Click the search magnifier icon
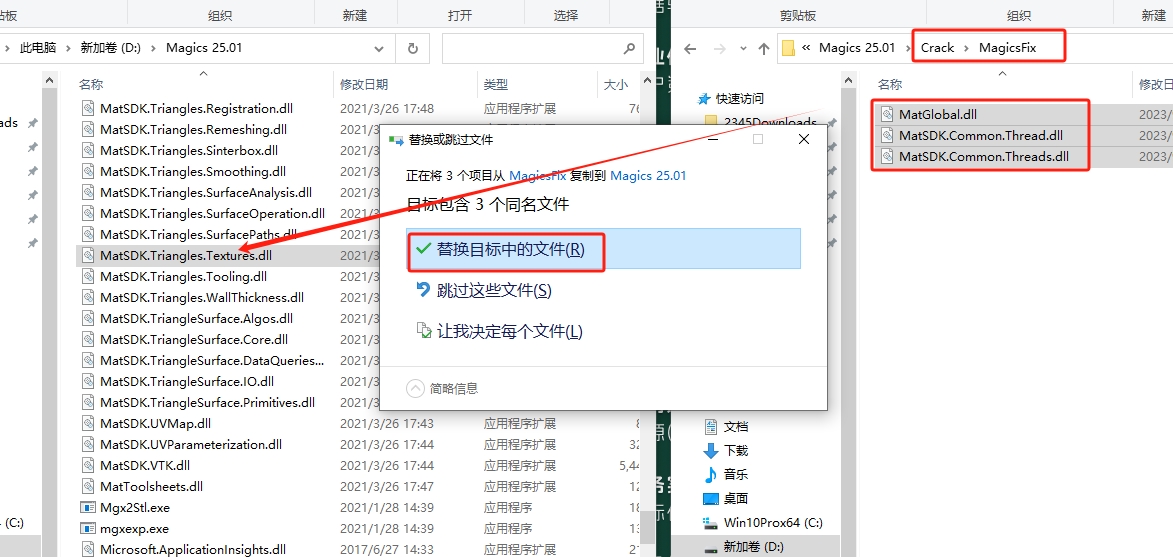The width and height of the screenshot is (1173, 557). tap(629, 48)
